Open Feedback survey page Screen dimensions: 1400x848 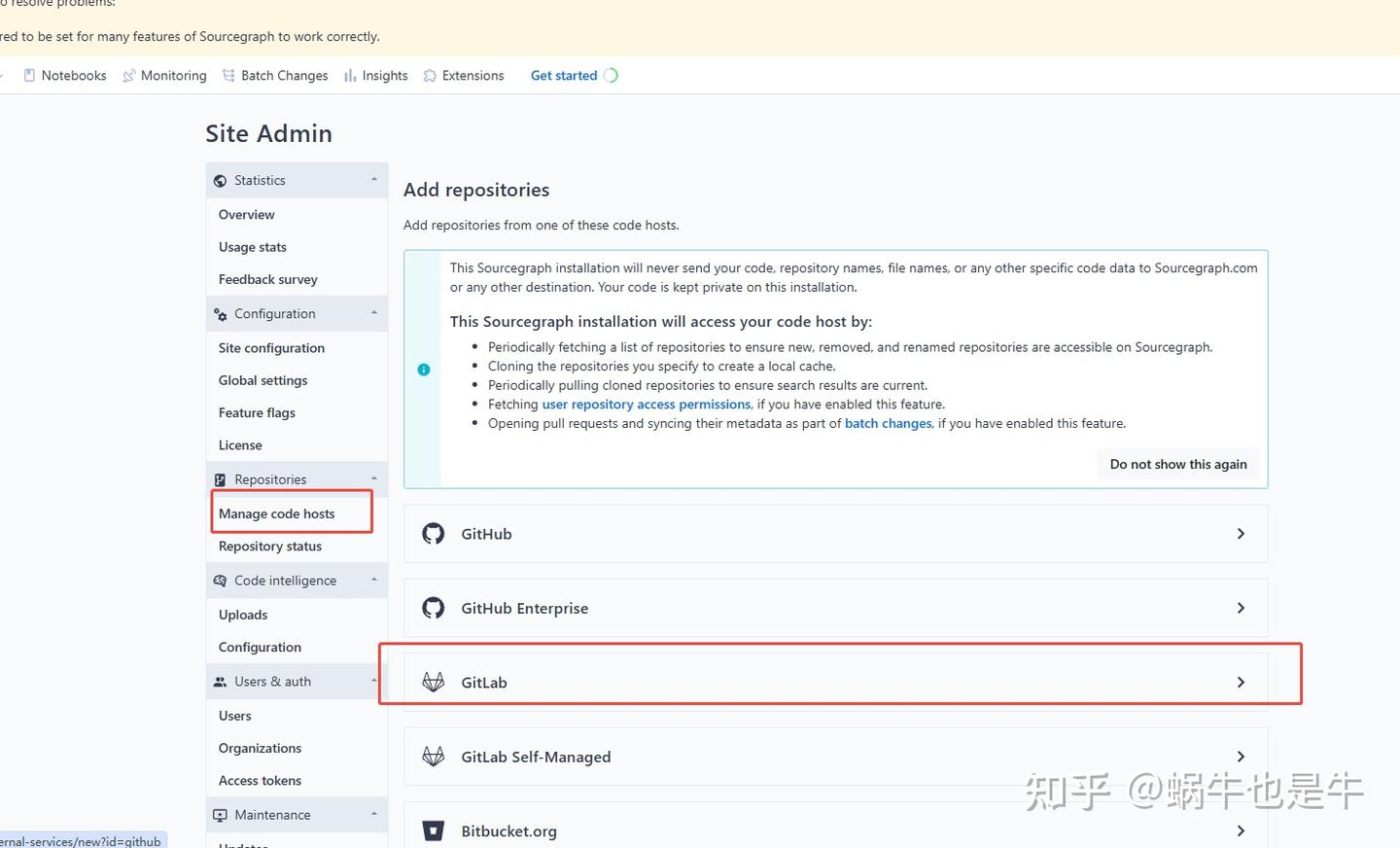pyautogui.click(x=268, y=279)
